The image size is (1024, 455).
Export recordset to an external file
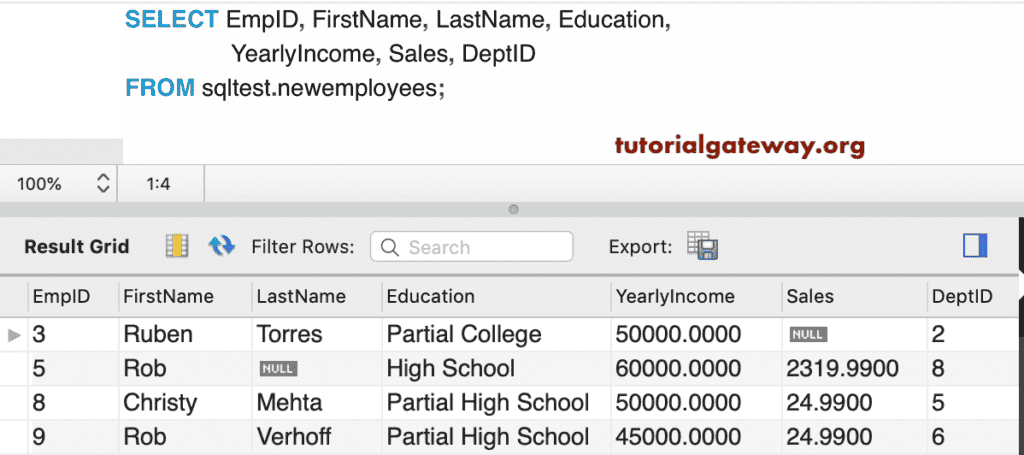click(703, 245)
